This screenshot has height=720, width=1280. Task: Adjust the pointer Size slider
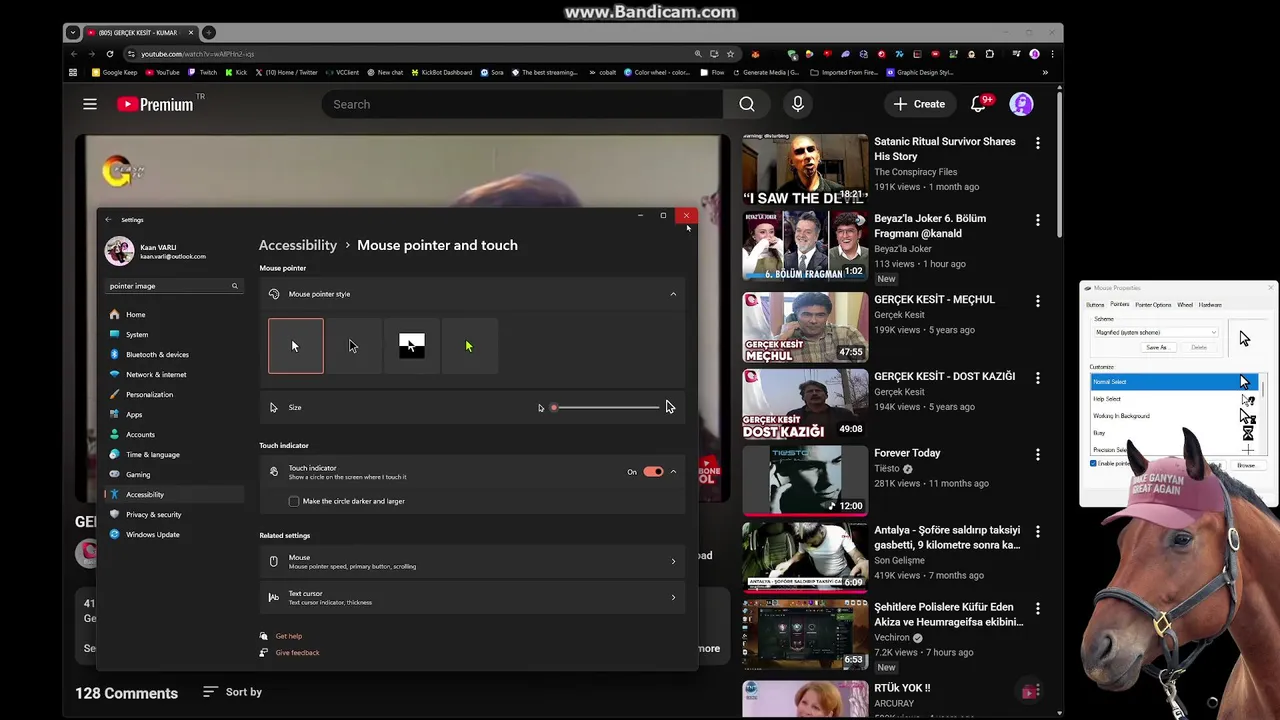[606, 407]
